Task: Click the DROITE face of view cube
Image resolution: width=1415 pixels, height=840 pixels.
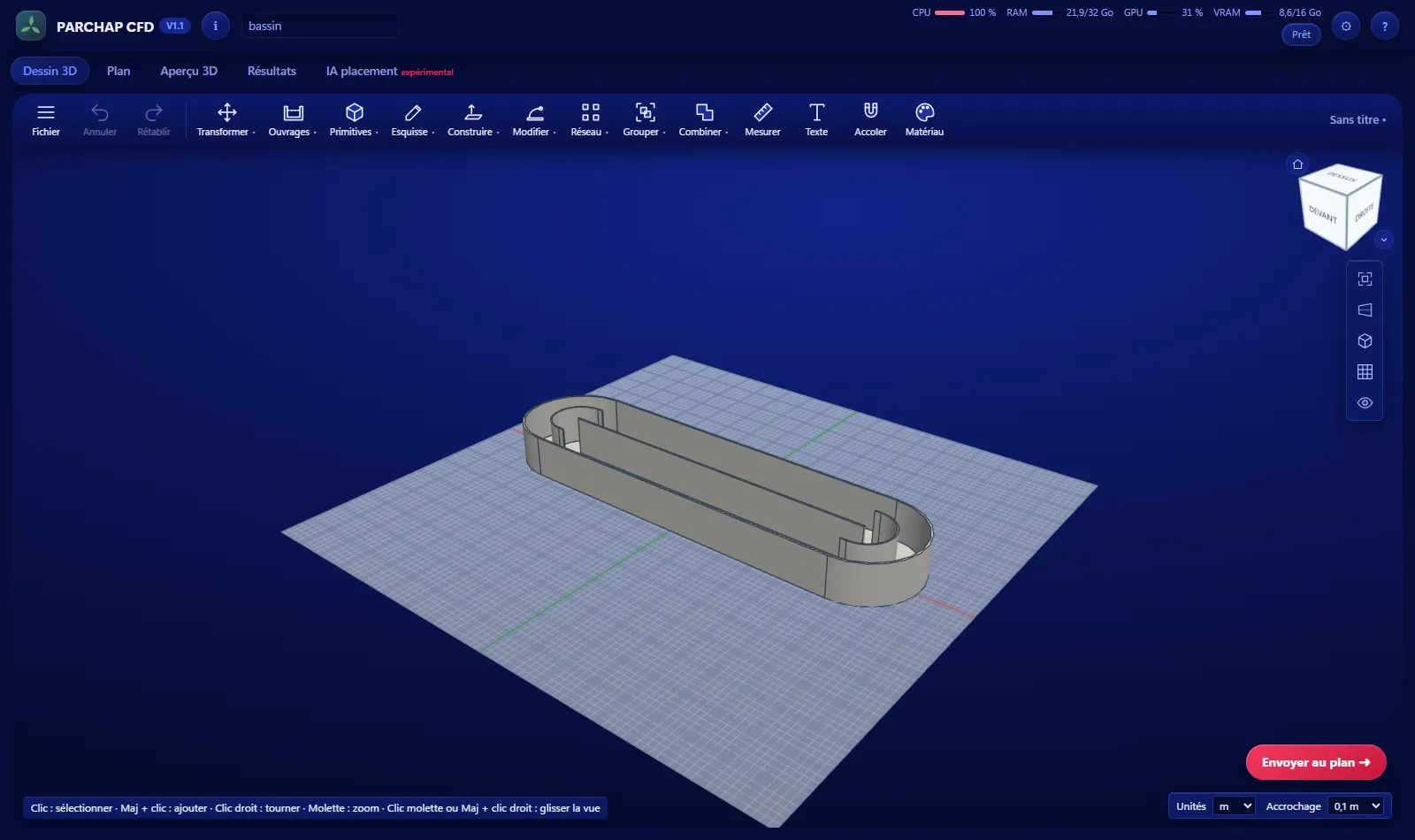Action: coord(1364,212)
